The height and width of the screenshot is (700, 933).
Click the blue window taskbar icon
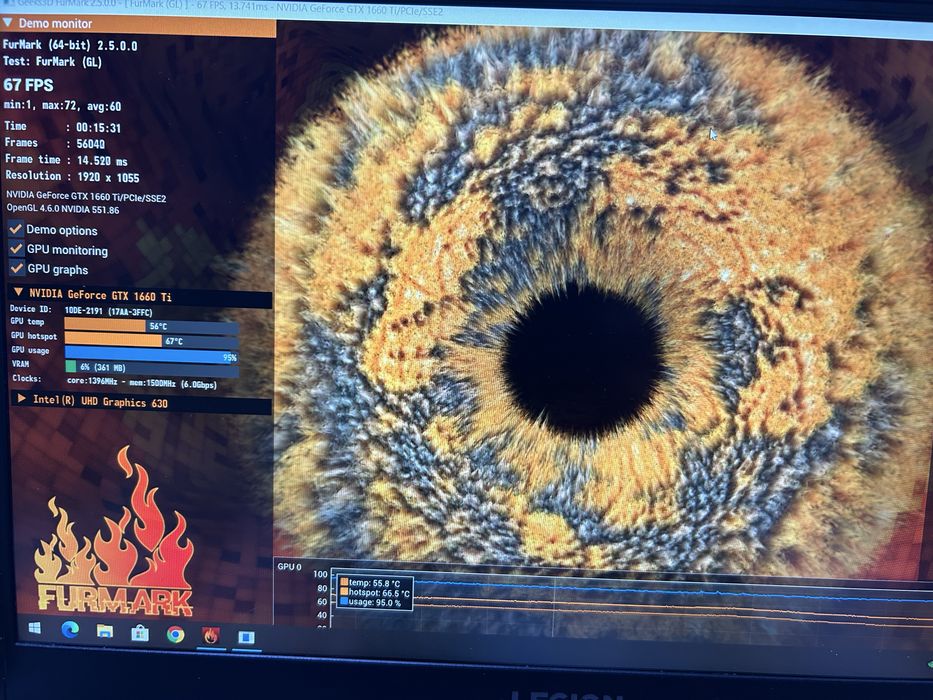(x=246, y=638)
